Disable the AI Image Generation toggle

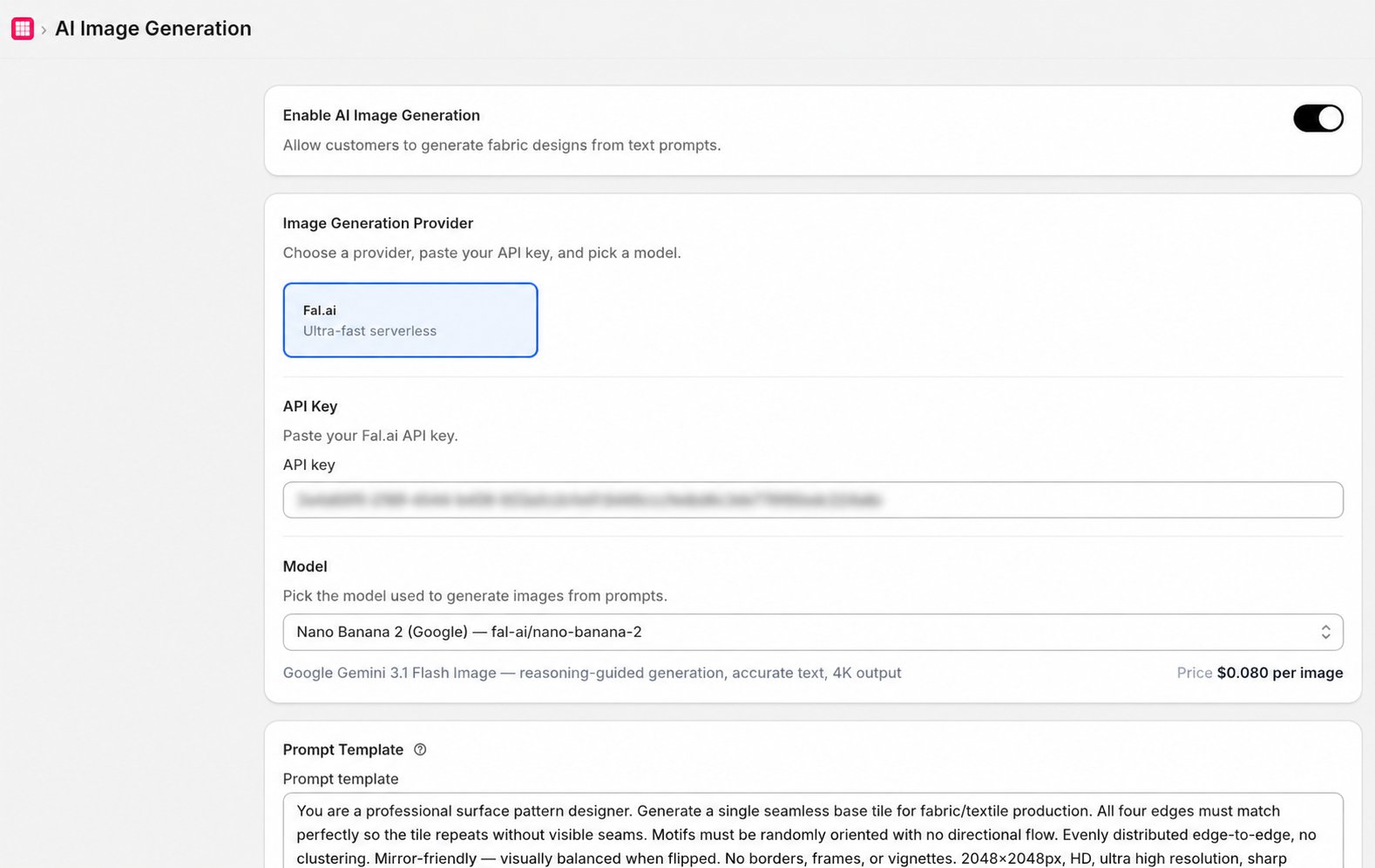1317,119
